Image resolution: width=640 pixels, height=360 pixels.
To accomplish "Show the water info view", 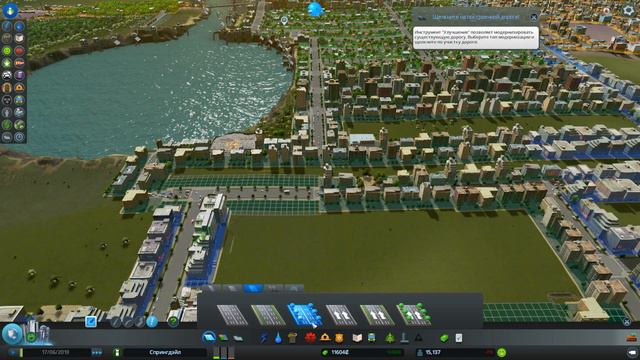I will pyautogui.click(x=19, y=27).
